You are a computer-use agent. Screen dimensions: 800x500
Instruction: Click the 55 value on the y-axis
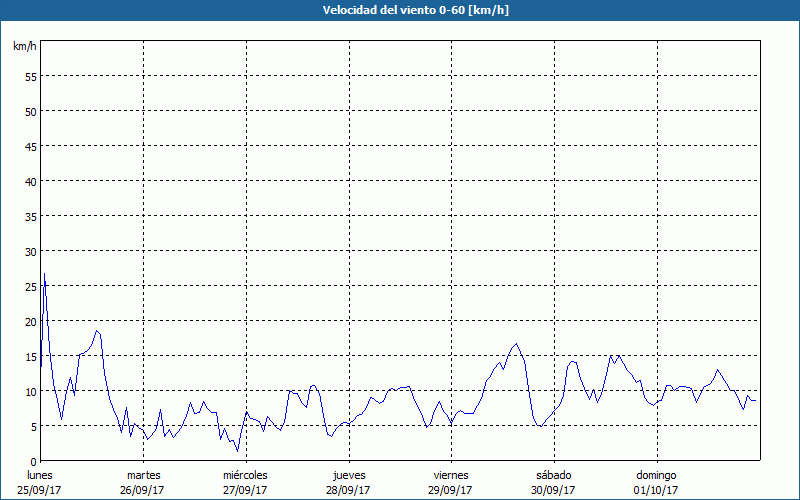pyautogui.click(x=30, y=76)
